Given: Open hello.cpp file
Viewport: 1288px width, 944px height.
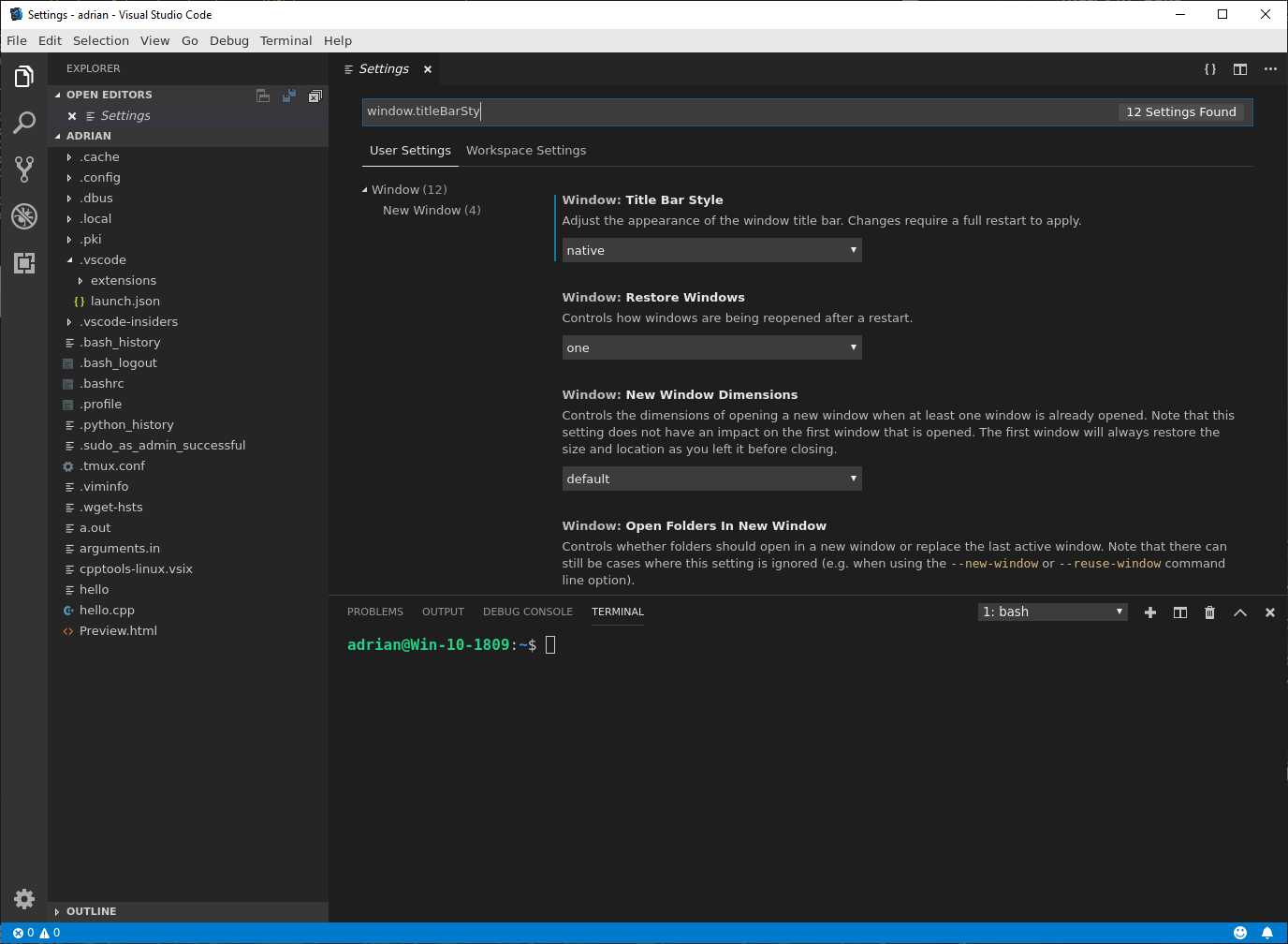Looking at the screenshot, I should [187, 611].
